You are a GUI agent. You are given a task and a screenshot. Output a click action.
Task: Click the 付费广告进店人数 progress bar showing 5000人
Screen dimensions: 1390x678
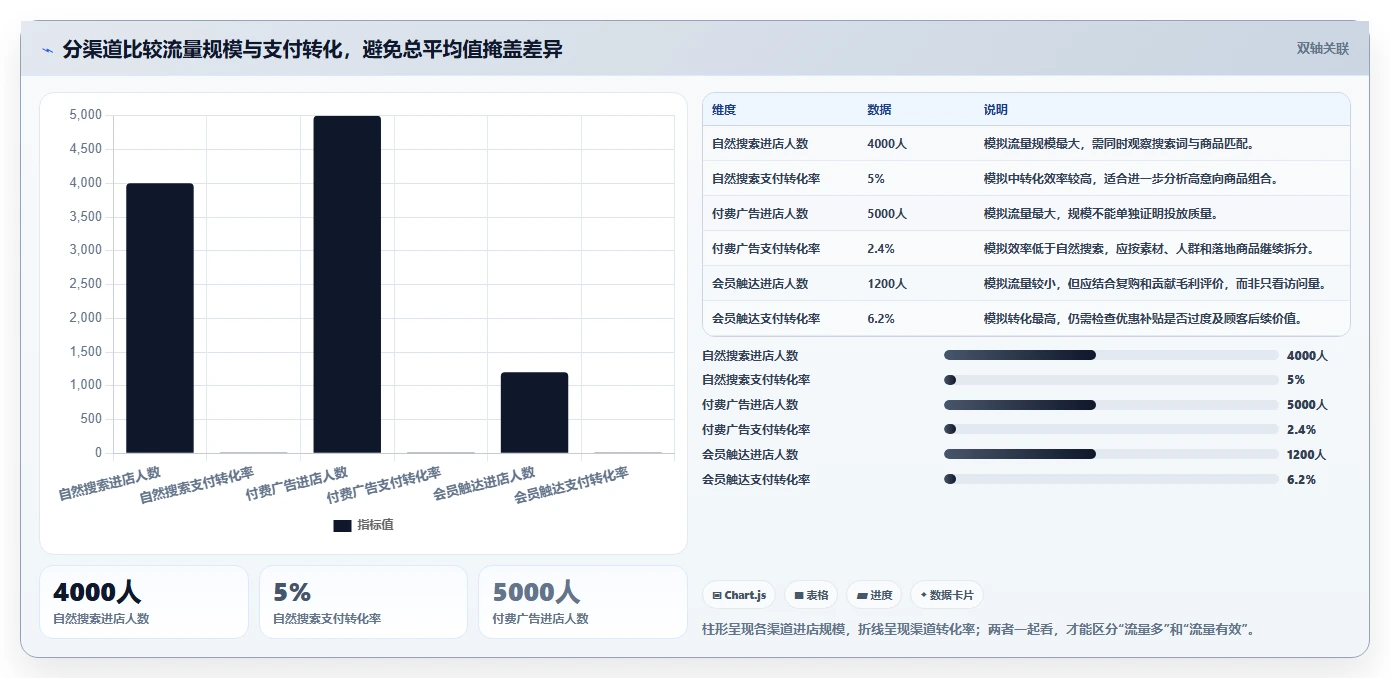(x=1111, y=405)
